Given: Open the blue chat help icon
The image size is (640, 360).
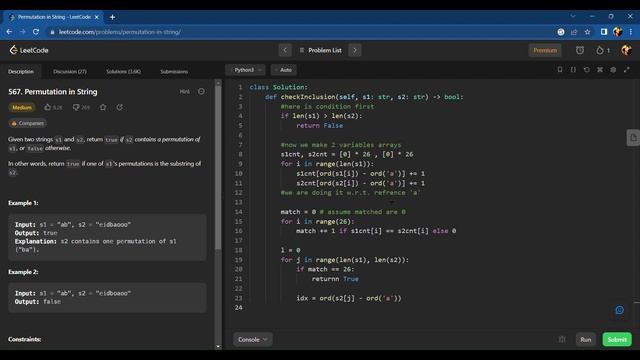Looking at the screenshot, I should (x=620, y=310).
